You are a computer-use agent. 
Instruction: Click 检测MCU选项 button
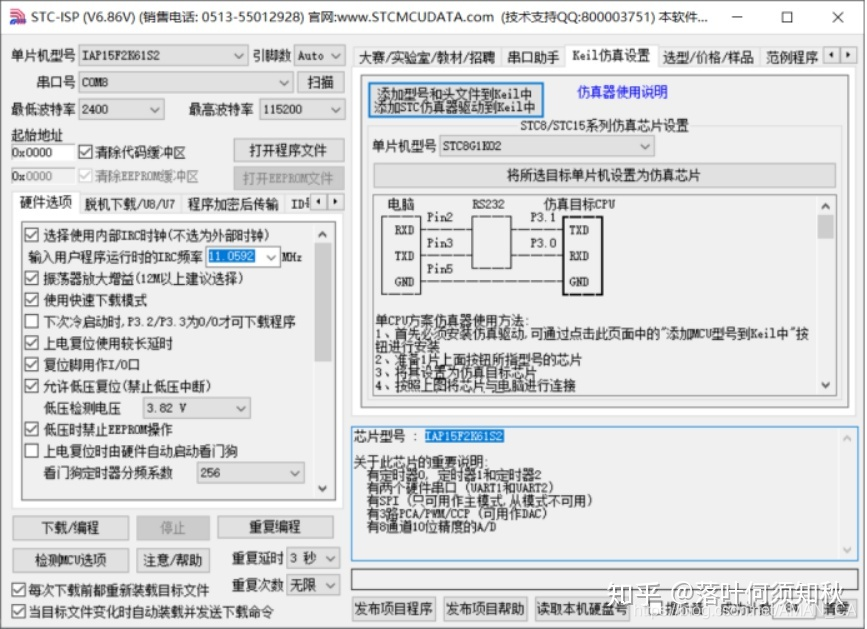[71, 560]
